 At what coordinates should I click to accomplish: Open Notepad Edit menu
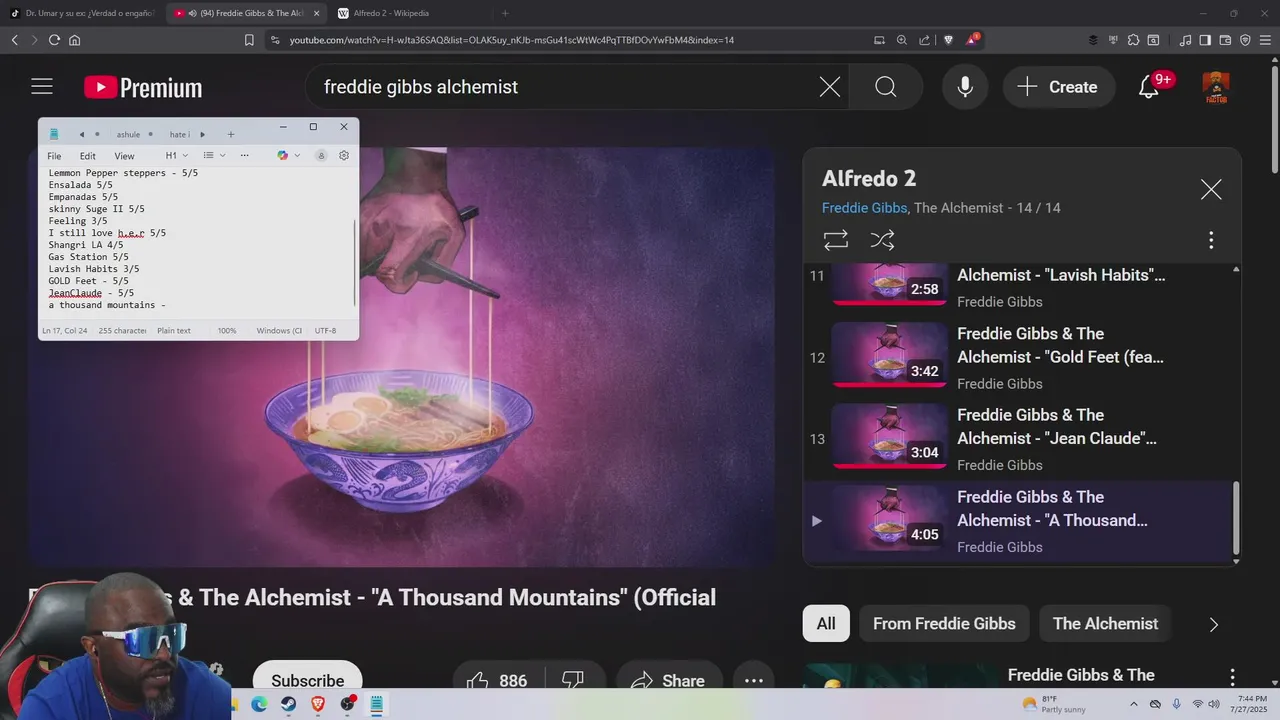pos(88,156)
